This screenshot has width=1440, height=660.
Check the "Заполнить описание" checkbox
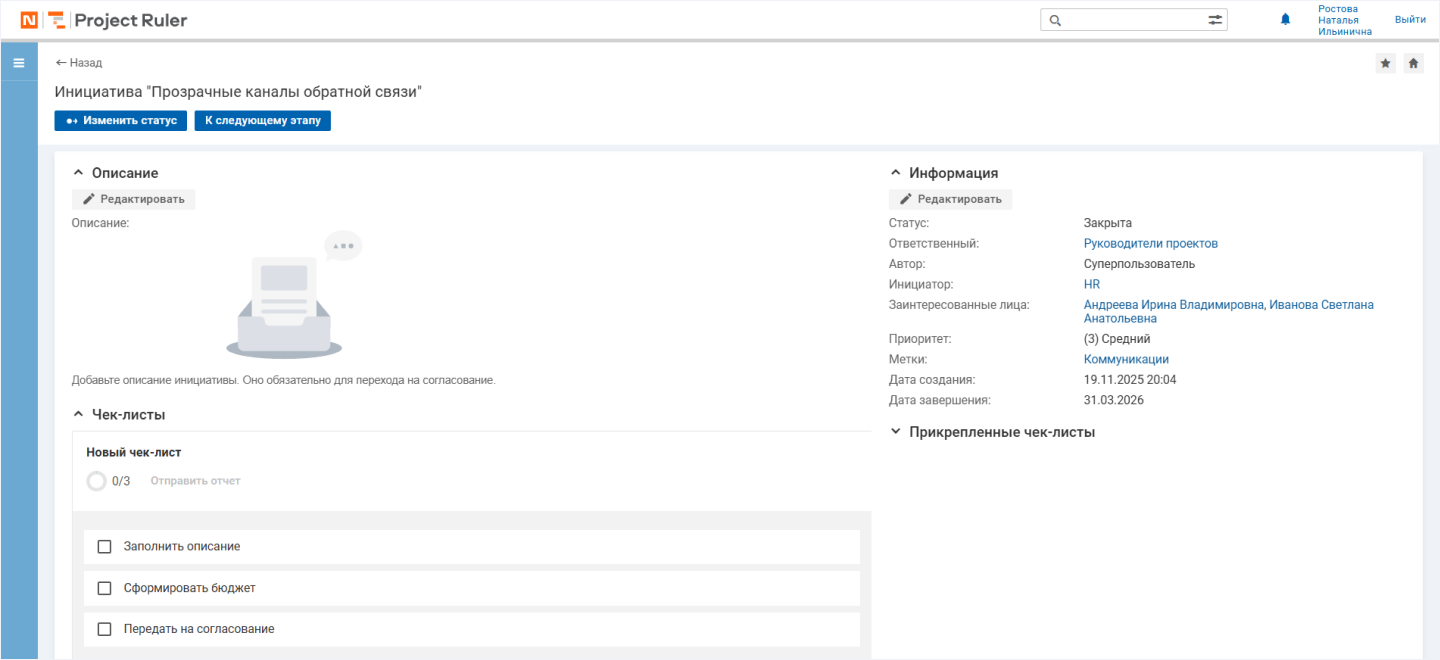point(104,547)
